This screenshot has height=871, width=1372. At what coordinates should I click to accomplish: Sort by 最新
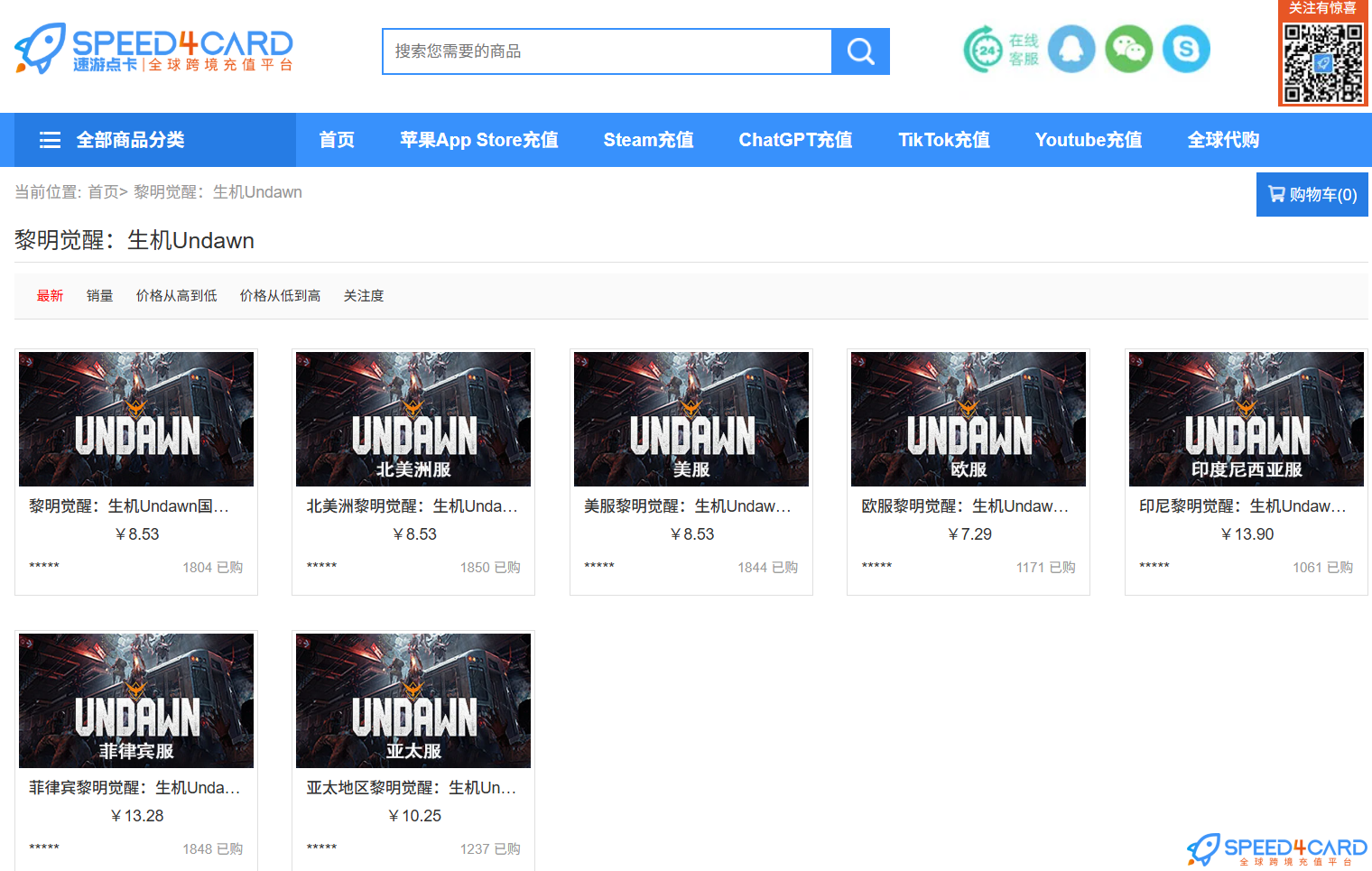(x=50, y=296)
